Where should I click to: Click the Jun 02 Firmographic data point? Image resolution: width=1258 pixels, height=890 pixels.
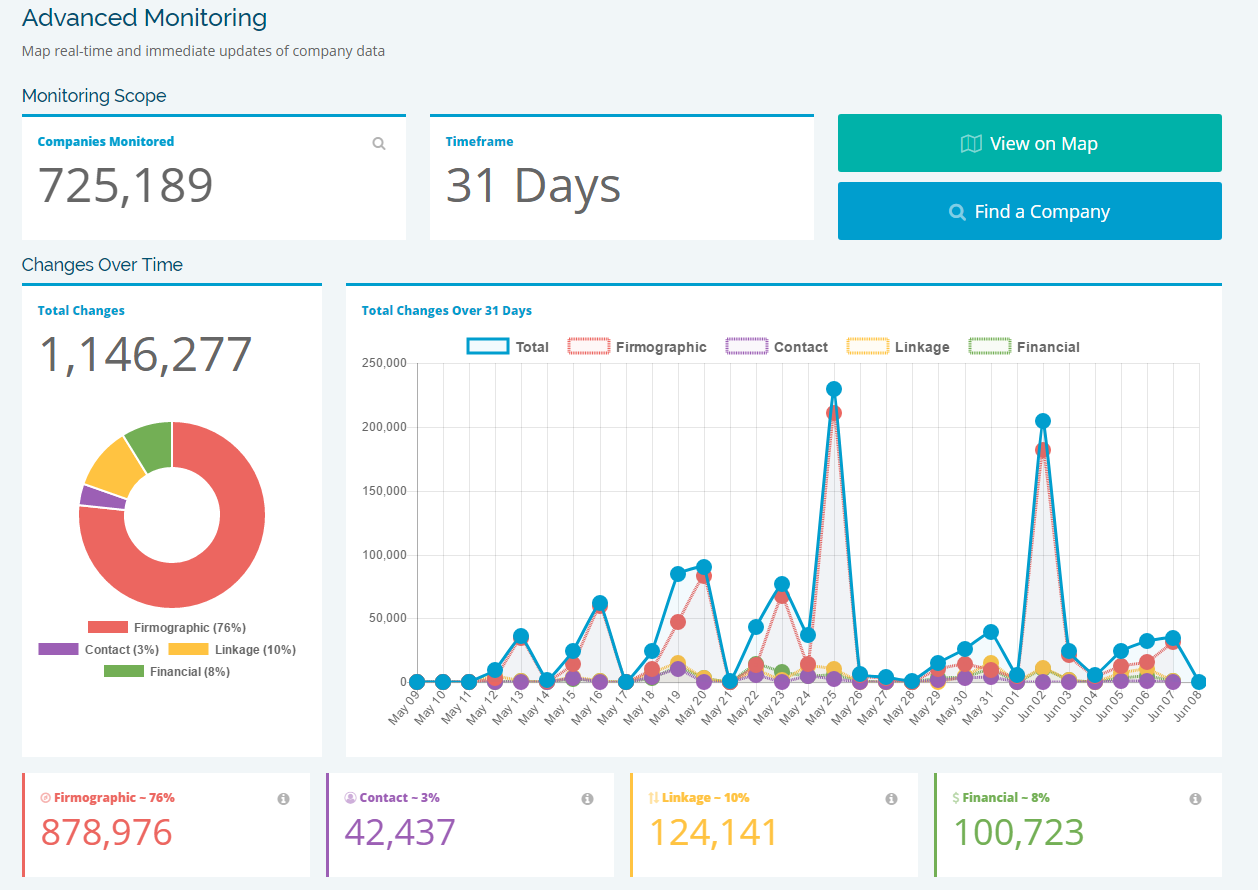coord(1043,450)
